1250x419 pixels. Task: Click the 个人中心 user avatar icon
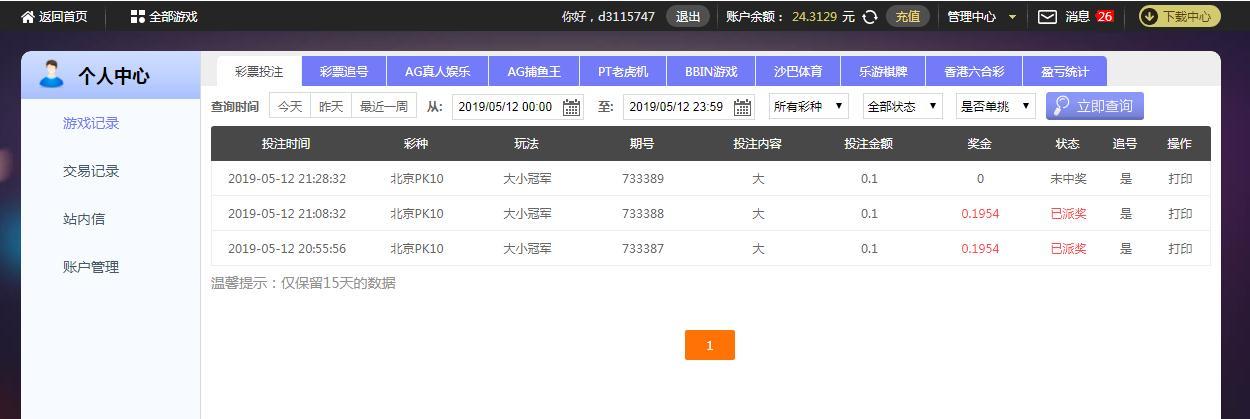point(51,75)
